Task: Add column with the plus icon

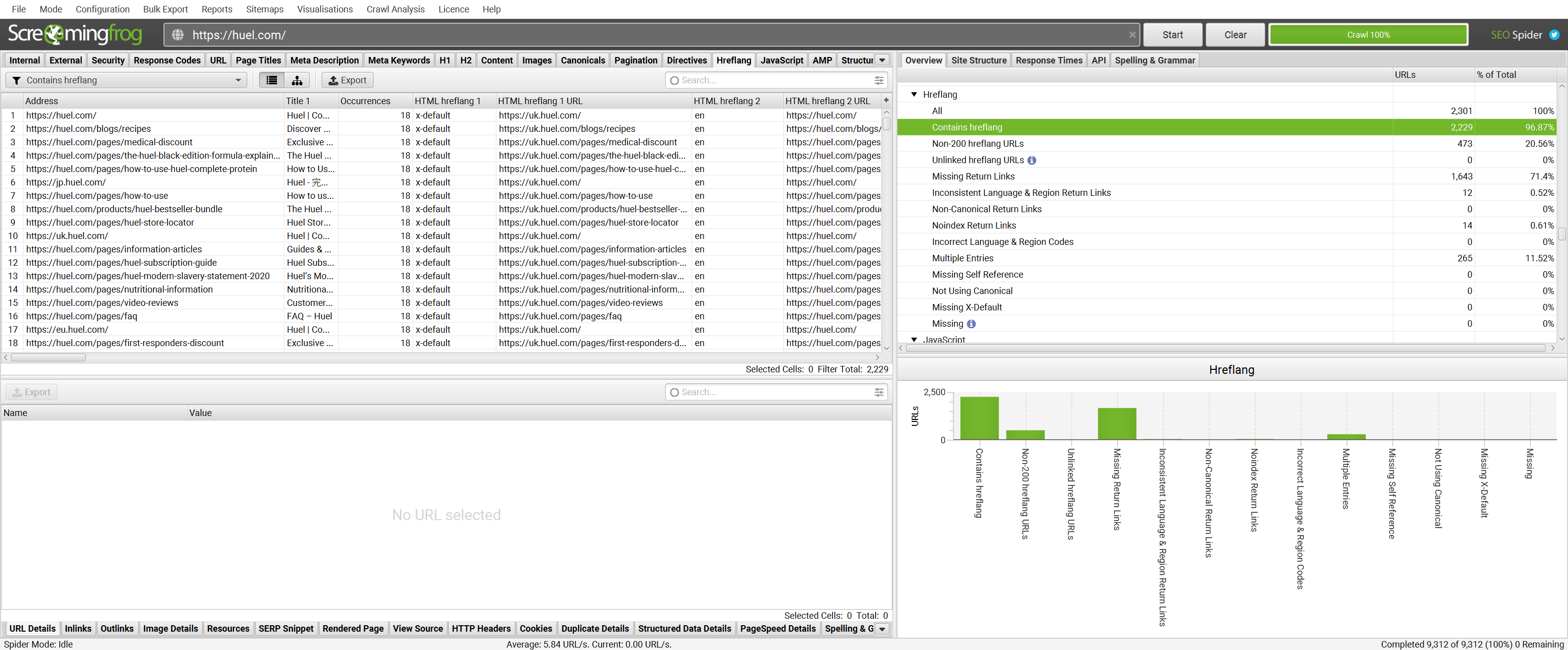Action: click(886, 101)
